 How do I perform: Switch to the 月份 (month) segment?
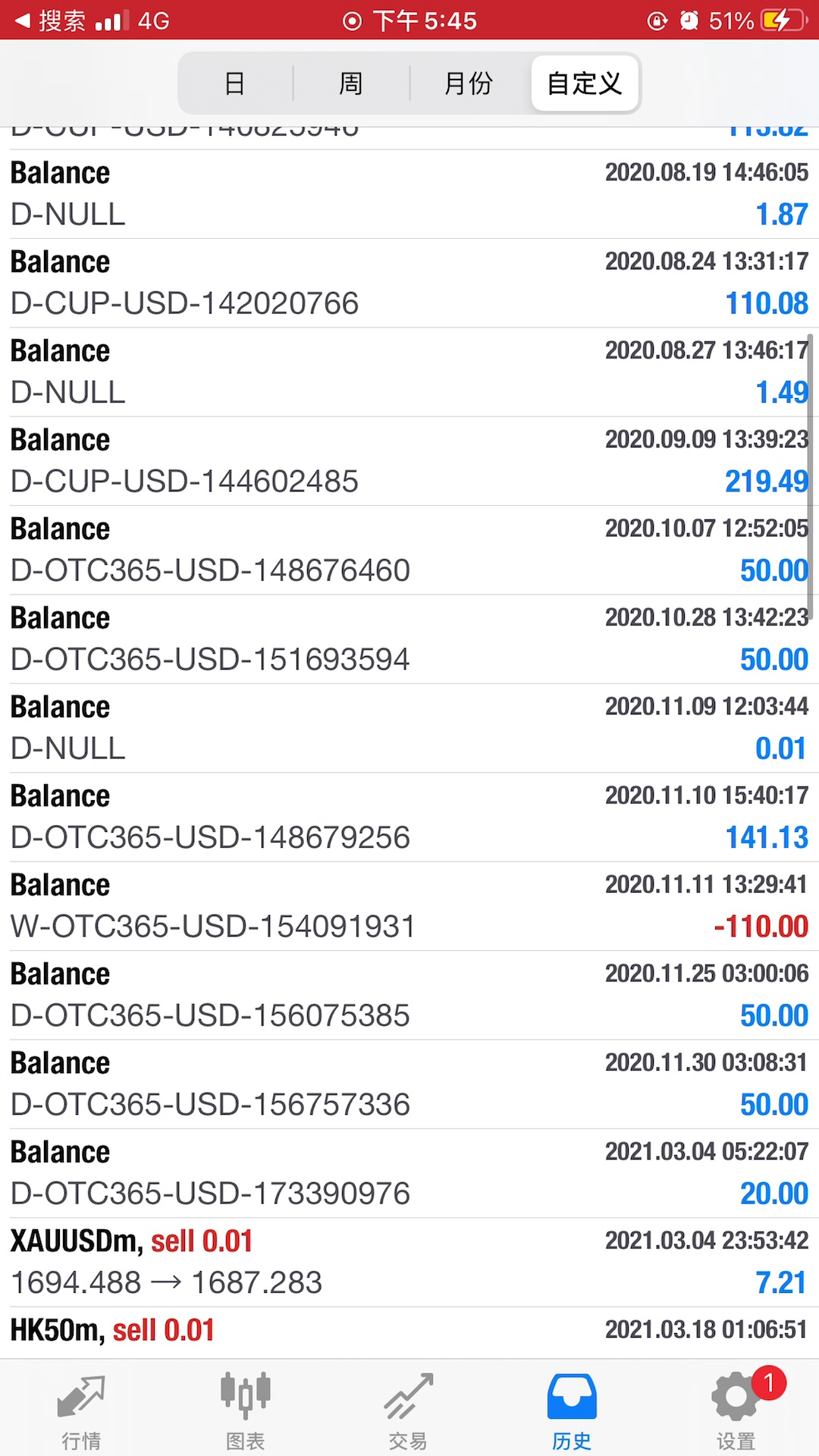469,83
